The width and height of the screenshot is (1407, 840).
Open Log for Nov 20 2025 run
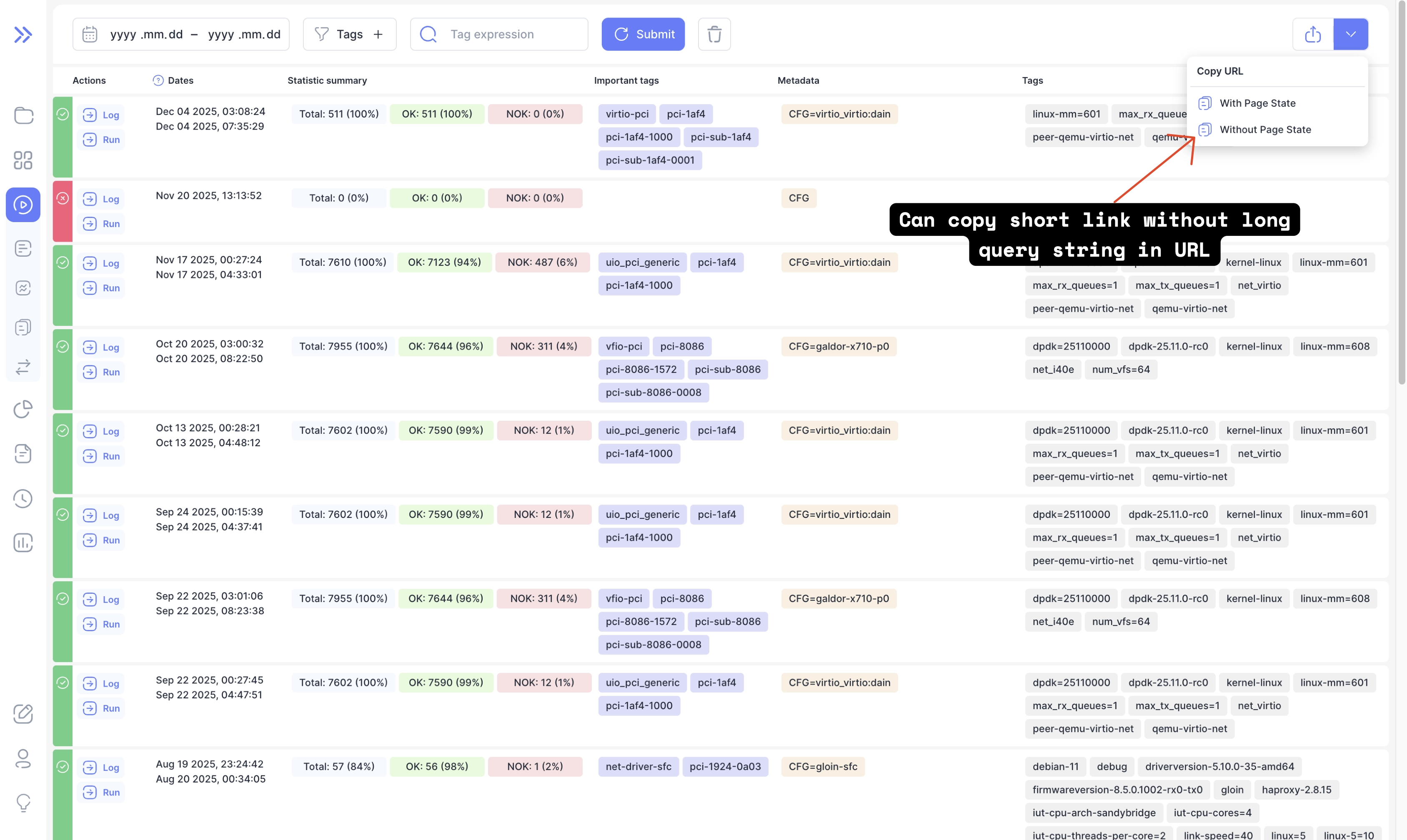[101, 199]
